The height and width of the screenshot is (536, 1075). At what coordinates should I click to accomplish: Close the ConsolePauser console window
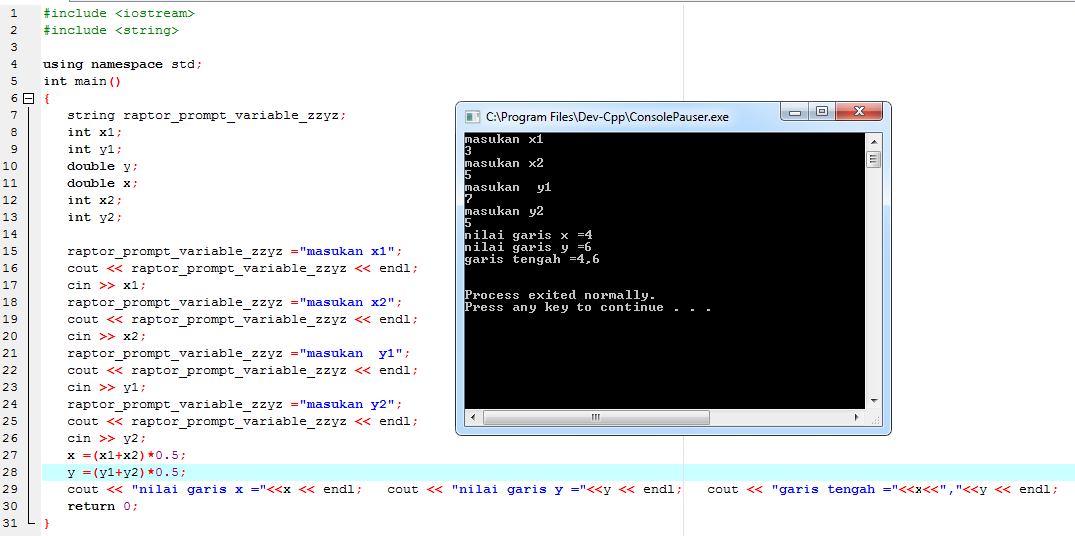point(858,112)
